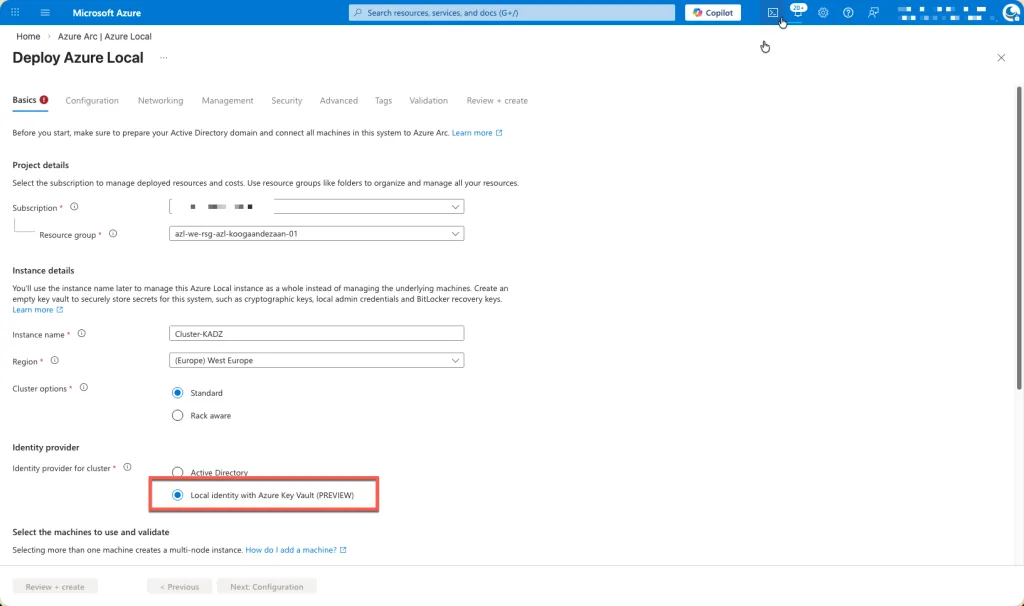Click the info icon next to Subscription
The image size is (1024, 606).
74,207
